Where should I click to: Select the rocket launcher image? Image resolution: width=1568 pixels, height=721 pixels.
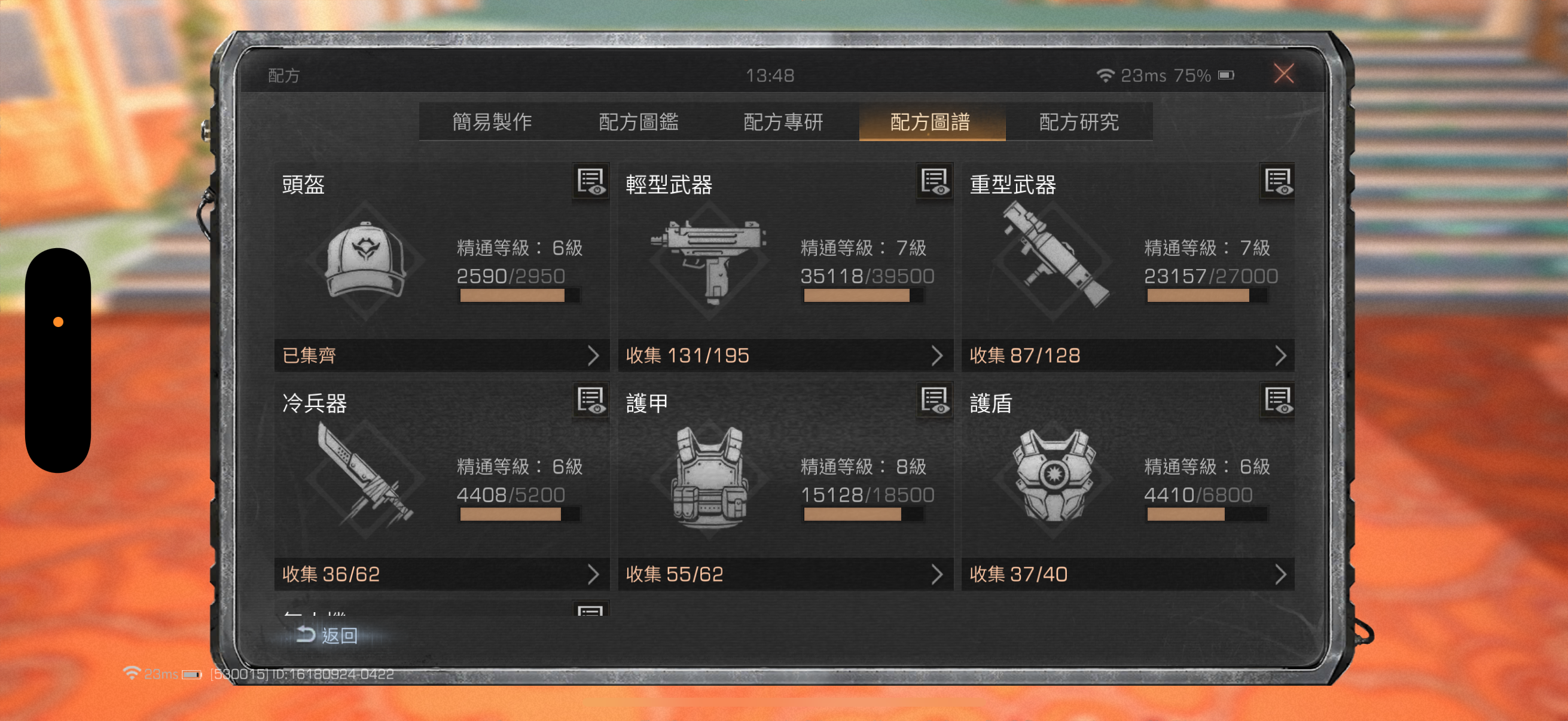(1053, 255)
